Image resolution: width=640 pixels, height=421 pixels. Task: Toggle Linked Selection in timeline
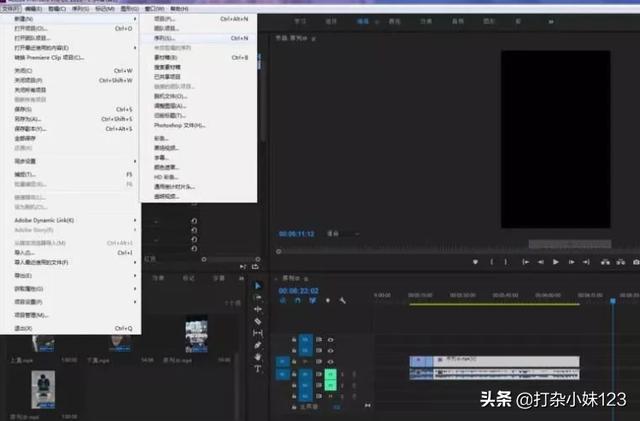pos(313,301)
